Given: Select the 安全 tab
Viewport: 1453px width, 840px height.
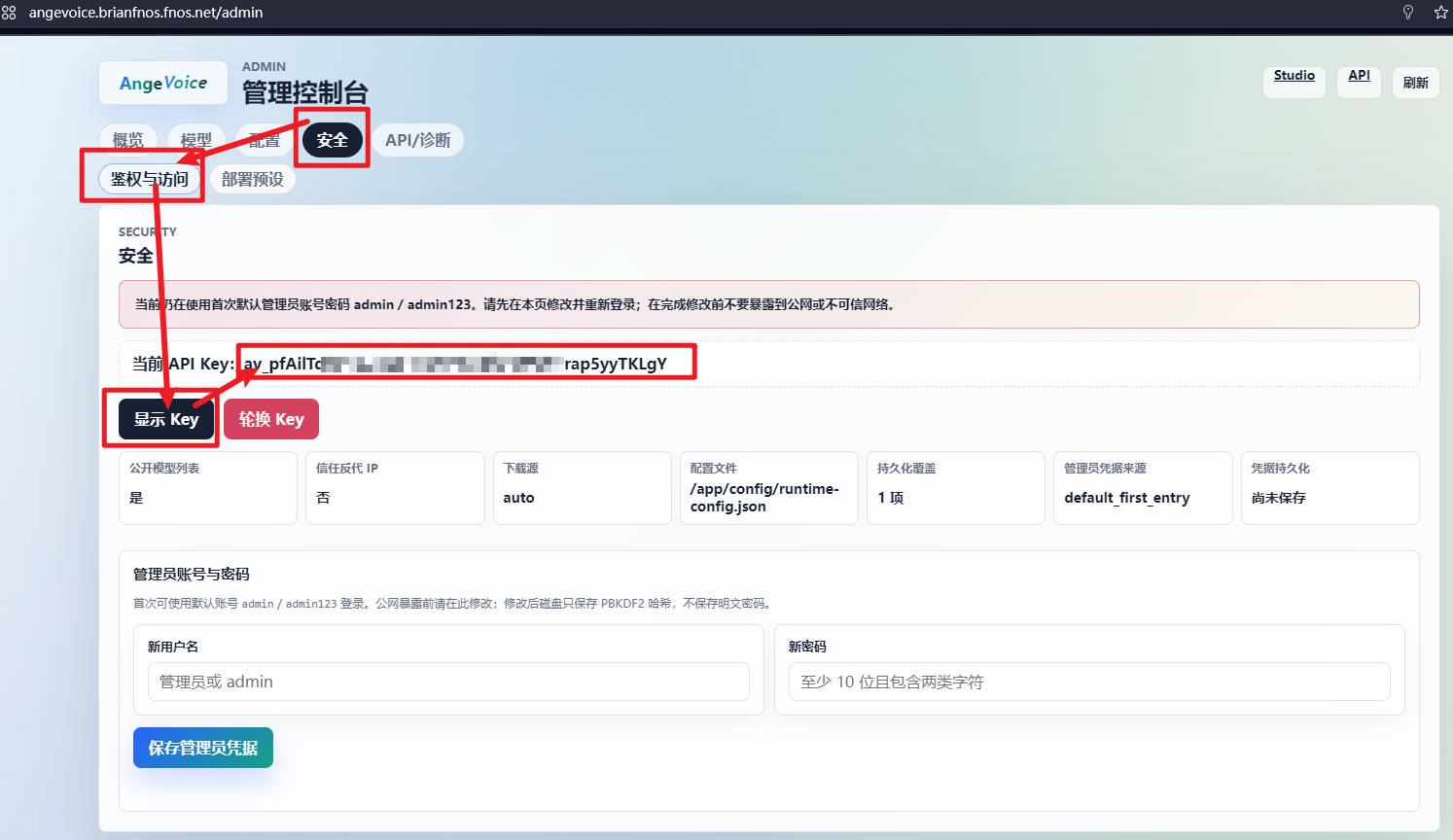Looking at the screenshot, I should [x=333, y=140].
